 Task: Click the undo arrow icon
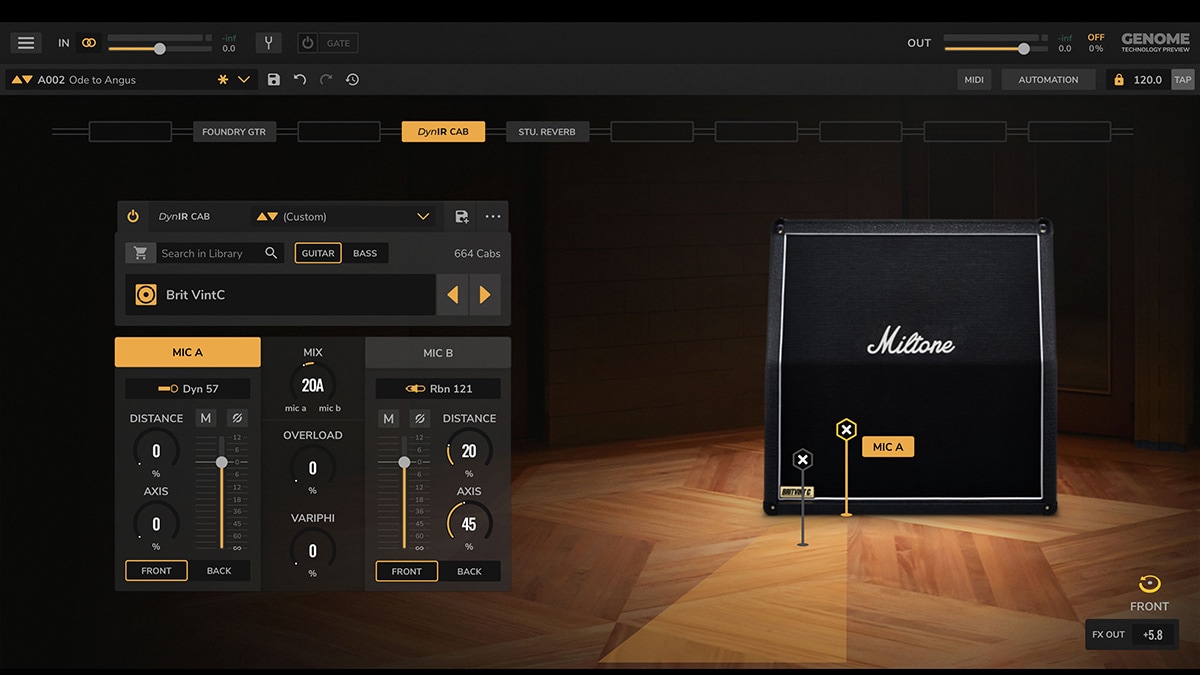pyautogui.click(x=300, y=80)
